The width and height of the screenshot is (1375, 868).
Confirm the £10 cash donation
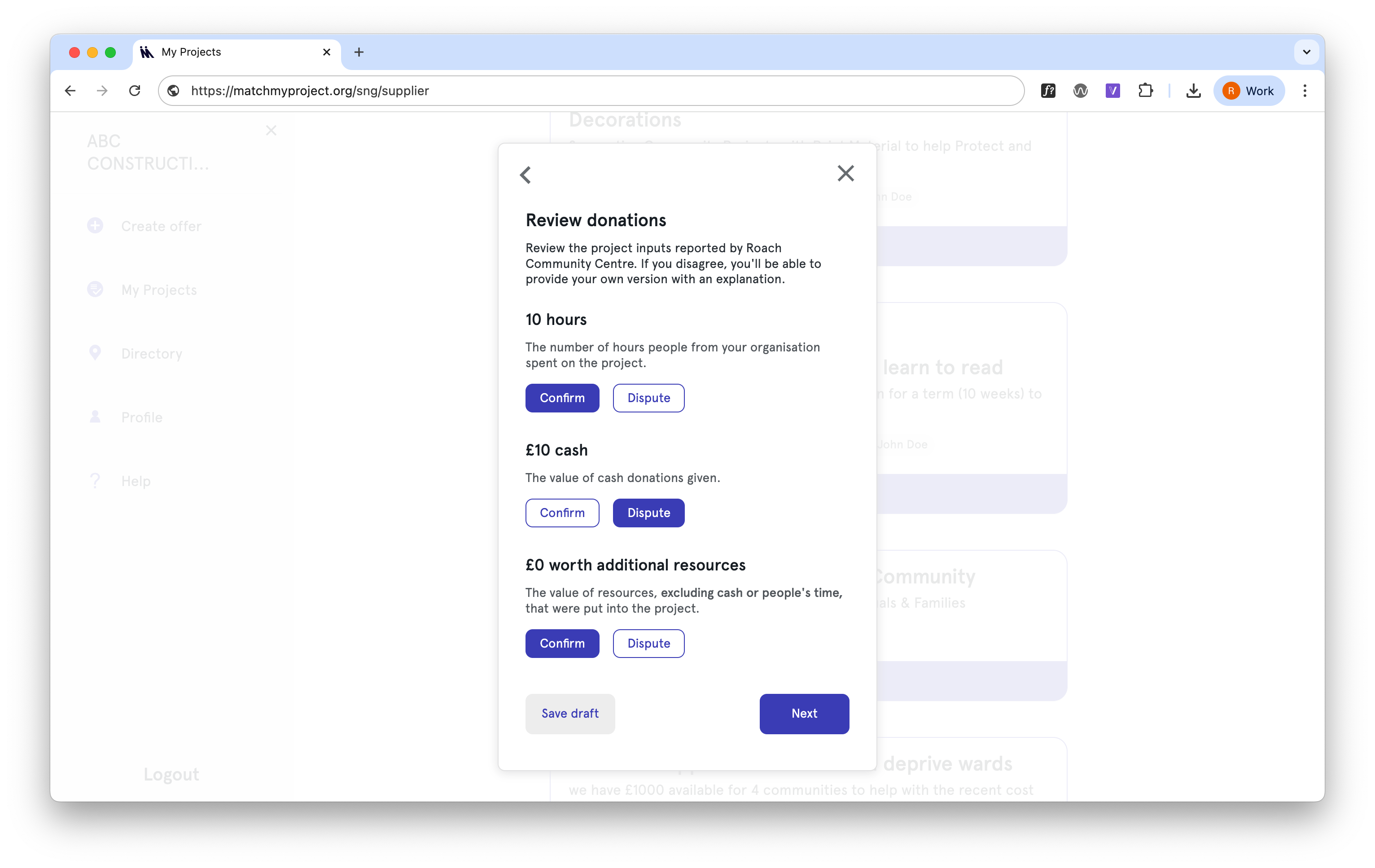tap(562, 513)
